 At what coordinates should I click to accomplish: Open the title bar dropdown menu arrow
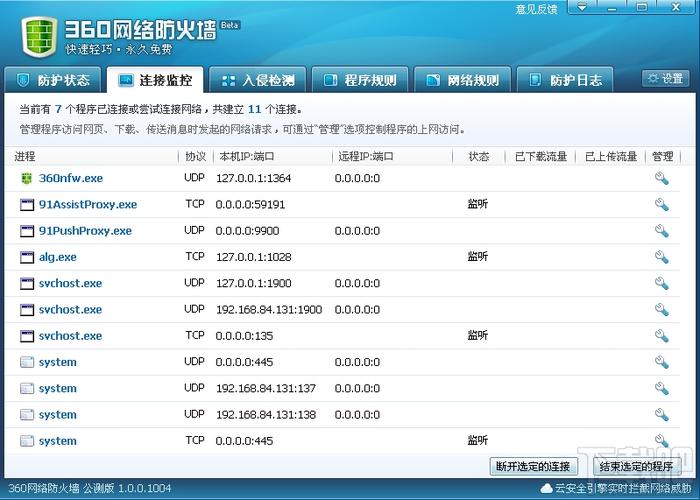pyautogui.click(x=581, y=7)
